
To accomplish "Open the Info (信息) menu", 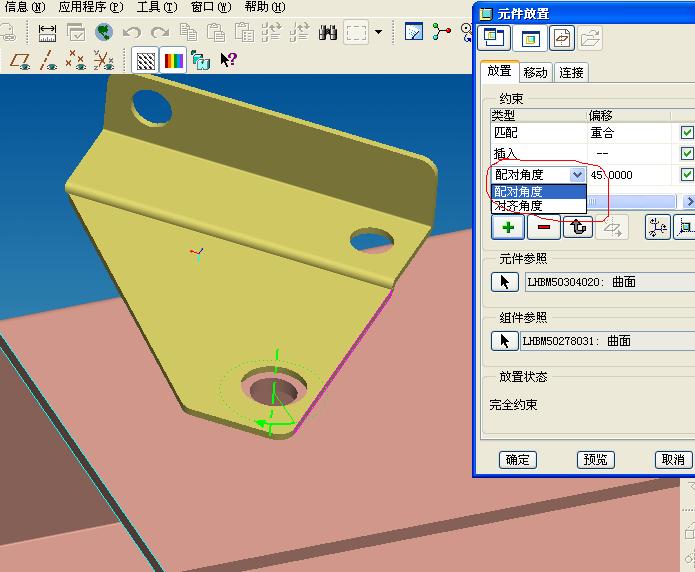I will (24, 7).
